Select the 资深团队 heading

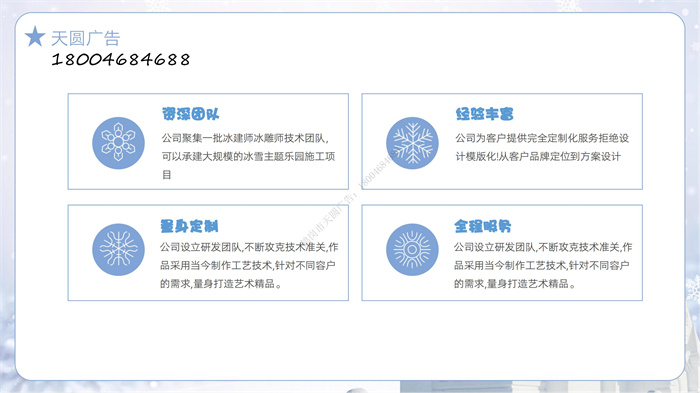(191, 114)
